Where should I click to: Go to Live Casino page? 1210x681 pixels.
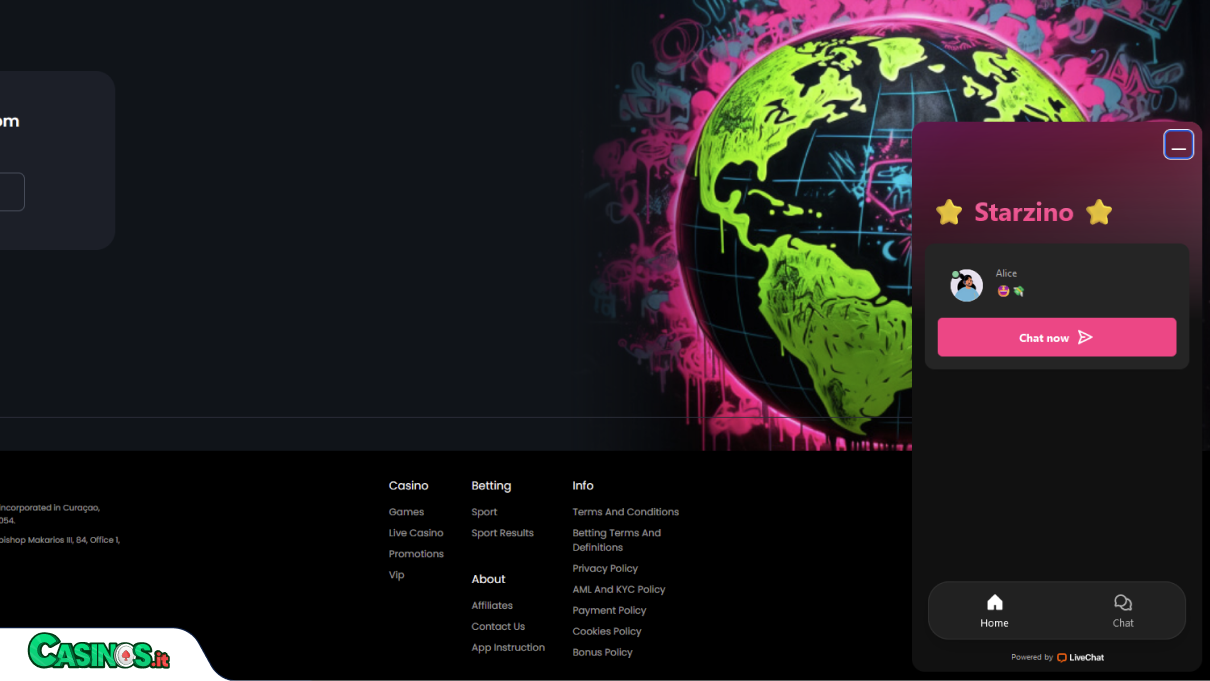pos(416,533)
